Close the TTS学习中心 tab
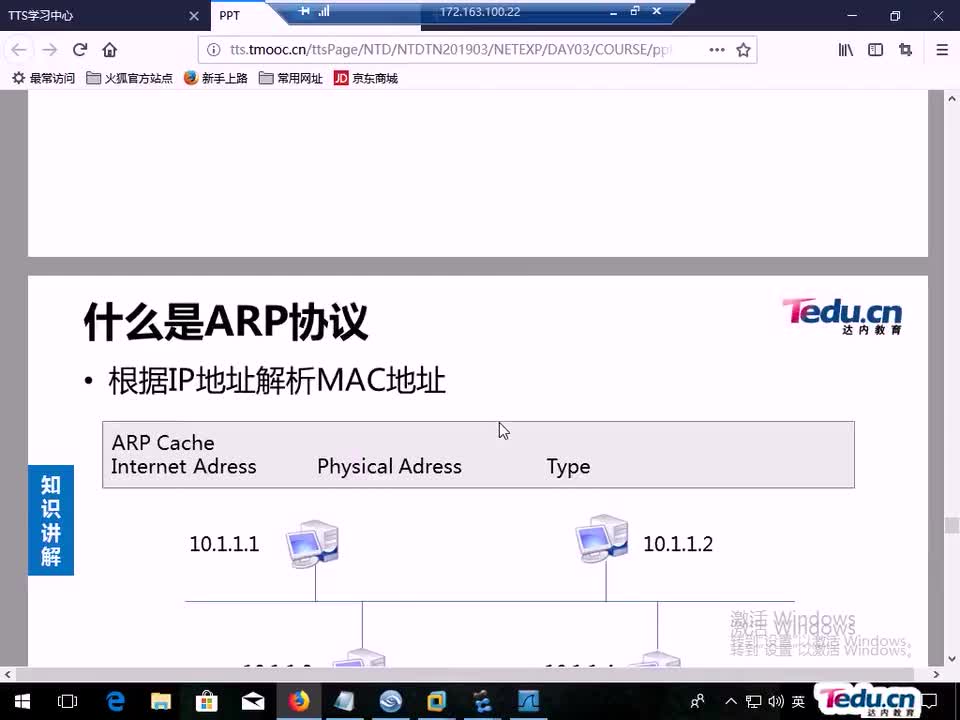Screen dimensions: 960x720 tap(194, 16)
